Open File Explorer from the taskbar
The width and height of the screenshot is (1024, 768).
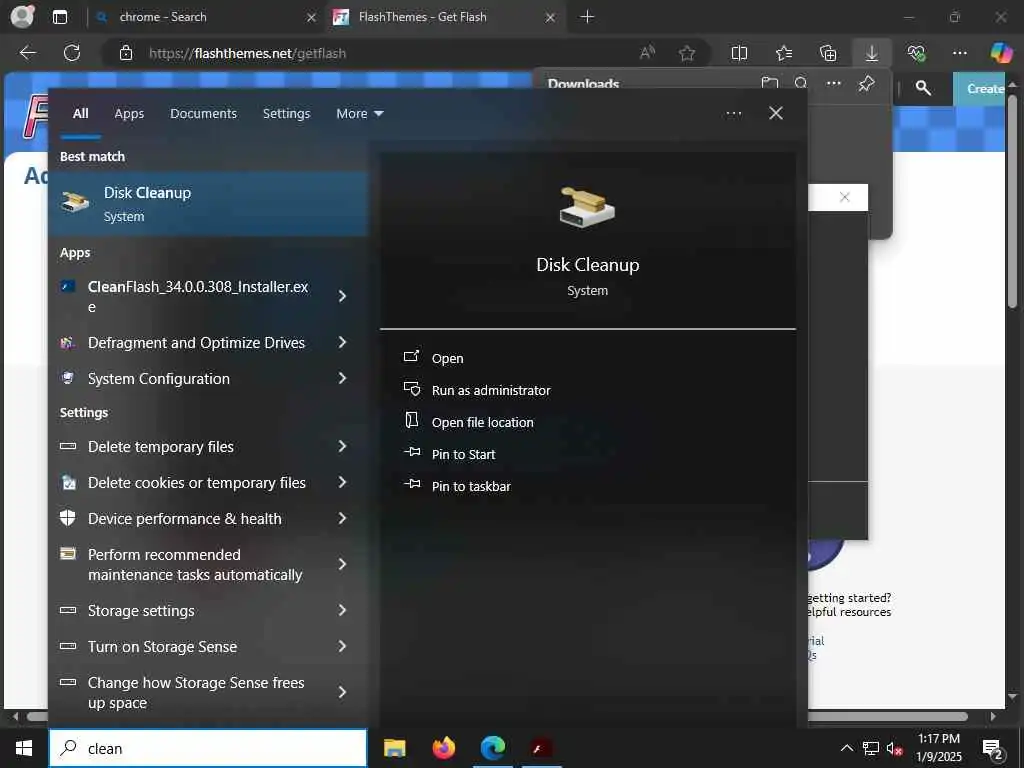click(394, 748)
